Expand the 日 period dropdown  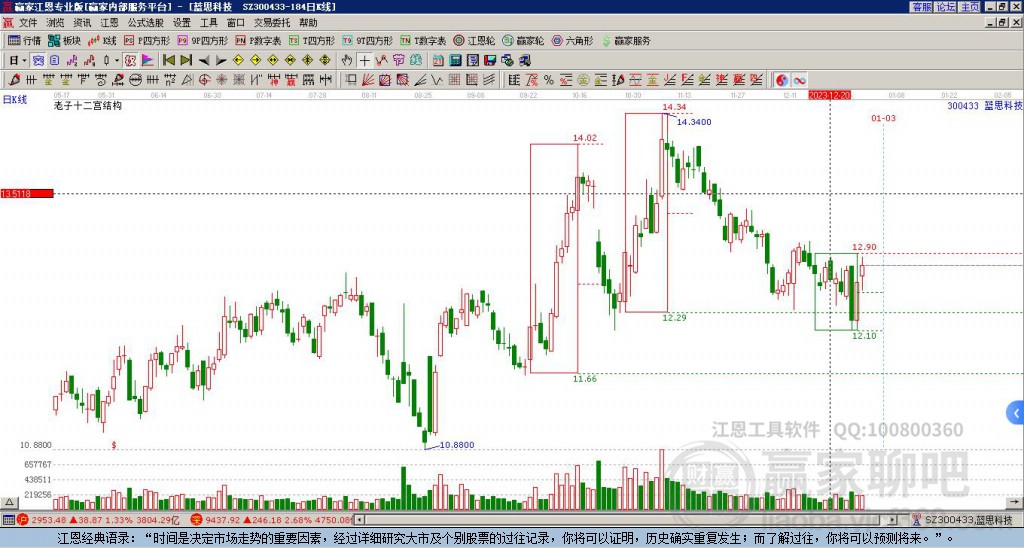tap(24, 61)
